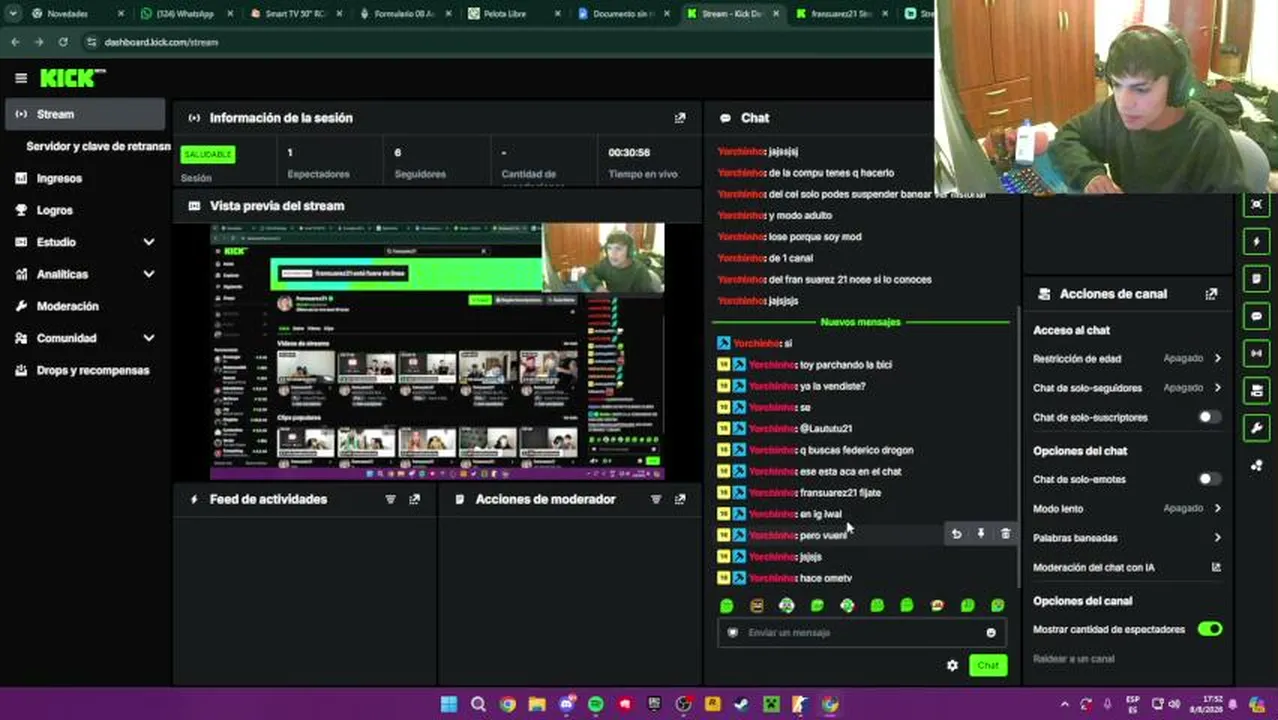Open Logros in the sidebar
This screenshot has height=720, width=1278.
[x=54, y=210]
